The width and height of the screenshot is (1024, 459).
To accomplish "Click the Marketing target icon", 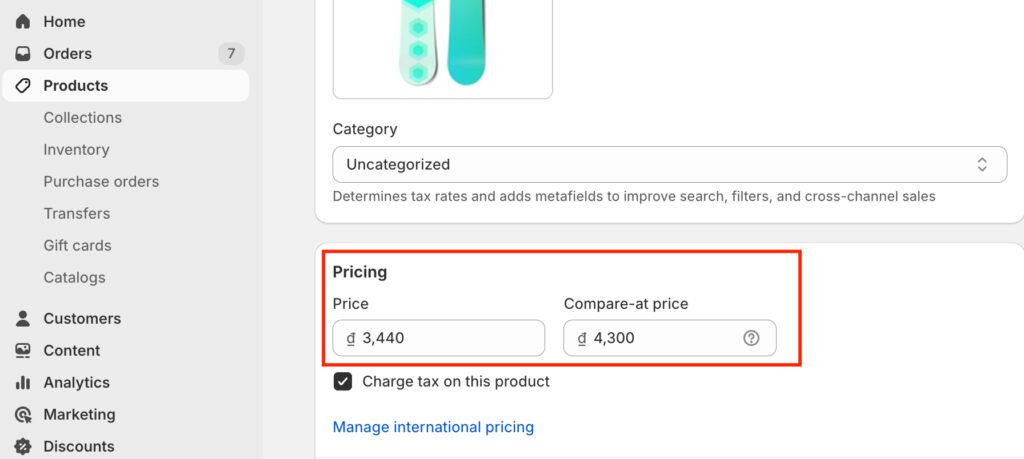I will pyautogui.click(x=23, y=415).
